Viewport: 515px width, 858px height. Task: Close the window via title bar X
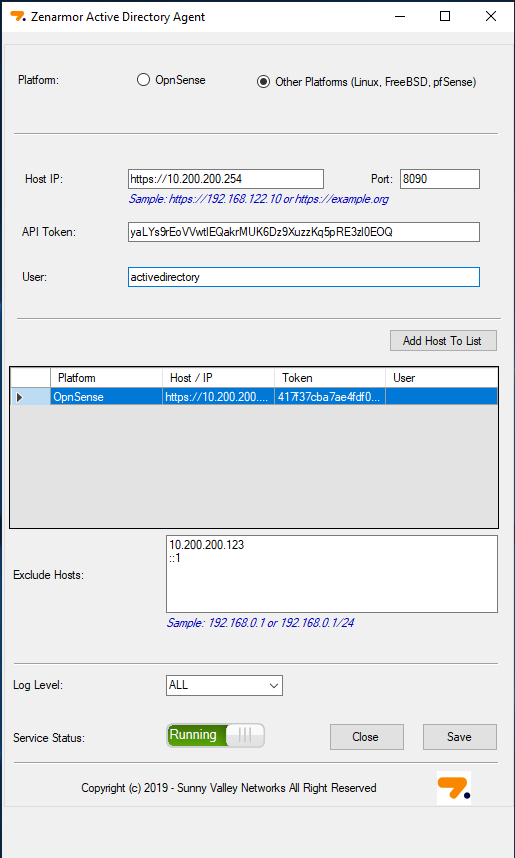(490, 16)
